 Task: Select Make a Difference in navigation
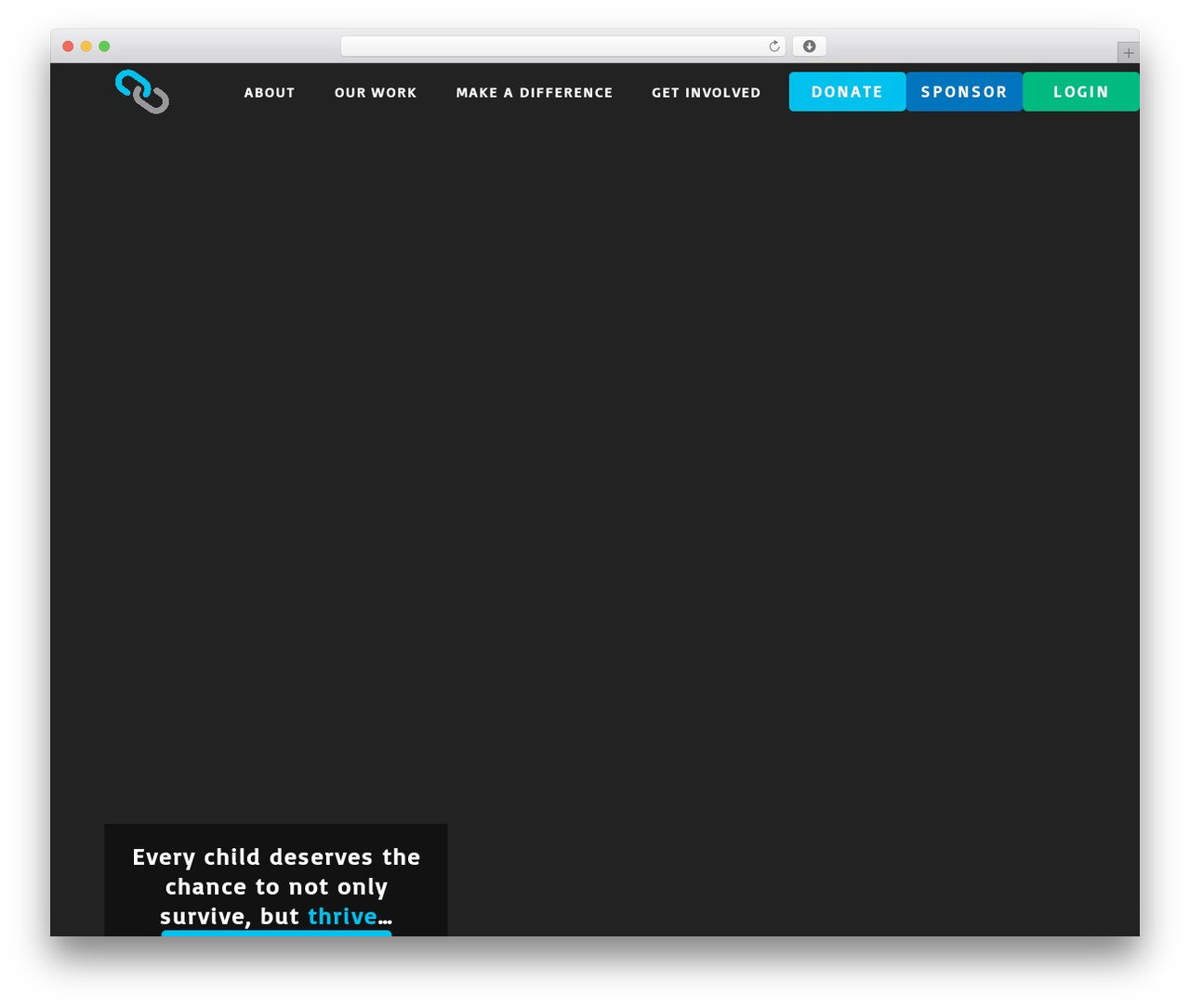tap(535, 93)
